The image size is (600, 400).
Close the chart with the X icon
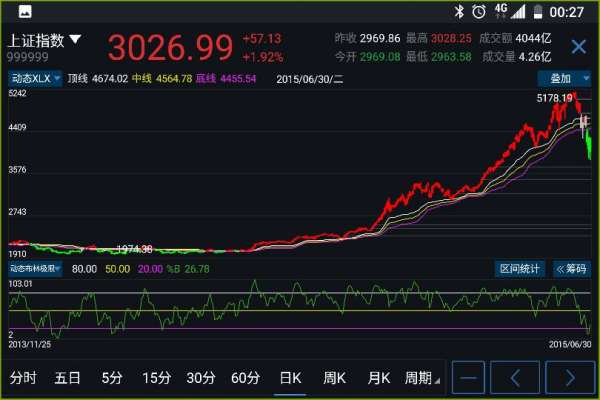point(578,47)
